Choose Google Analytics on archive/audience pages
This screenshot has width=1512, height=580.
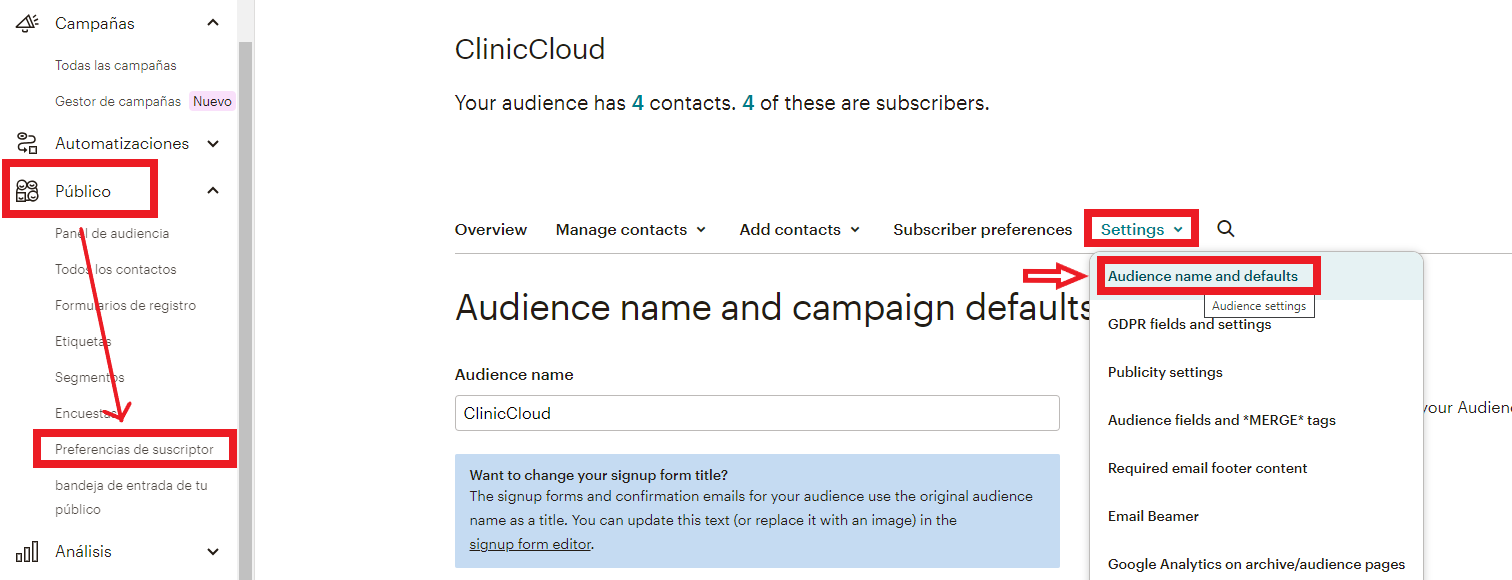pyautogui.click(x=1256, y=564)
